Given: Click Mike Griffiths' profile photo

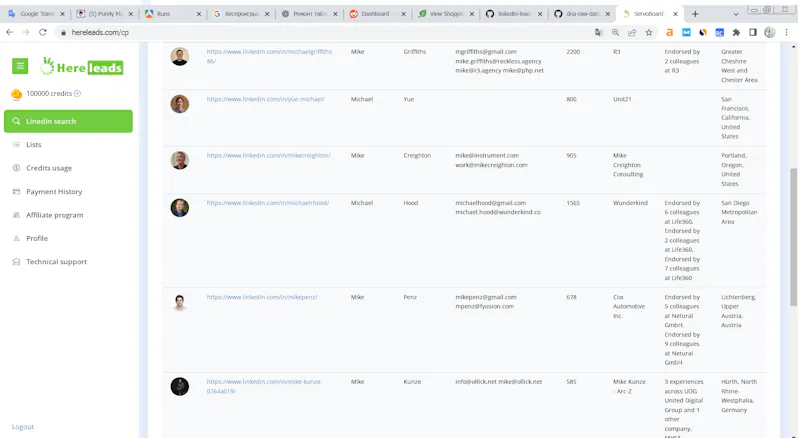Looking at the screenshot, I should click(x=180, y=56).
